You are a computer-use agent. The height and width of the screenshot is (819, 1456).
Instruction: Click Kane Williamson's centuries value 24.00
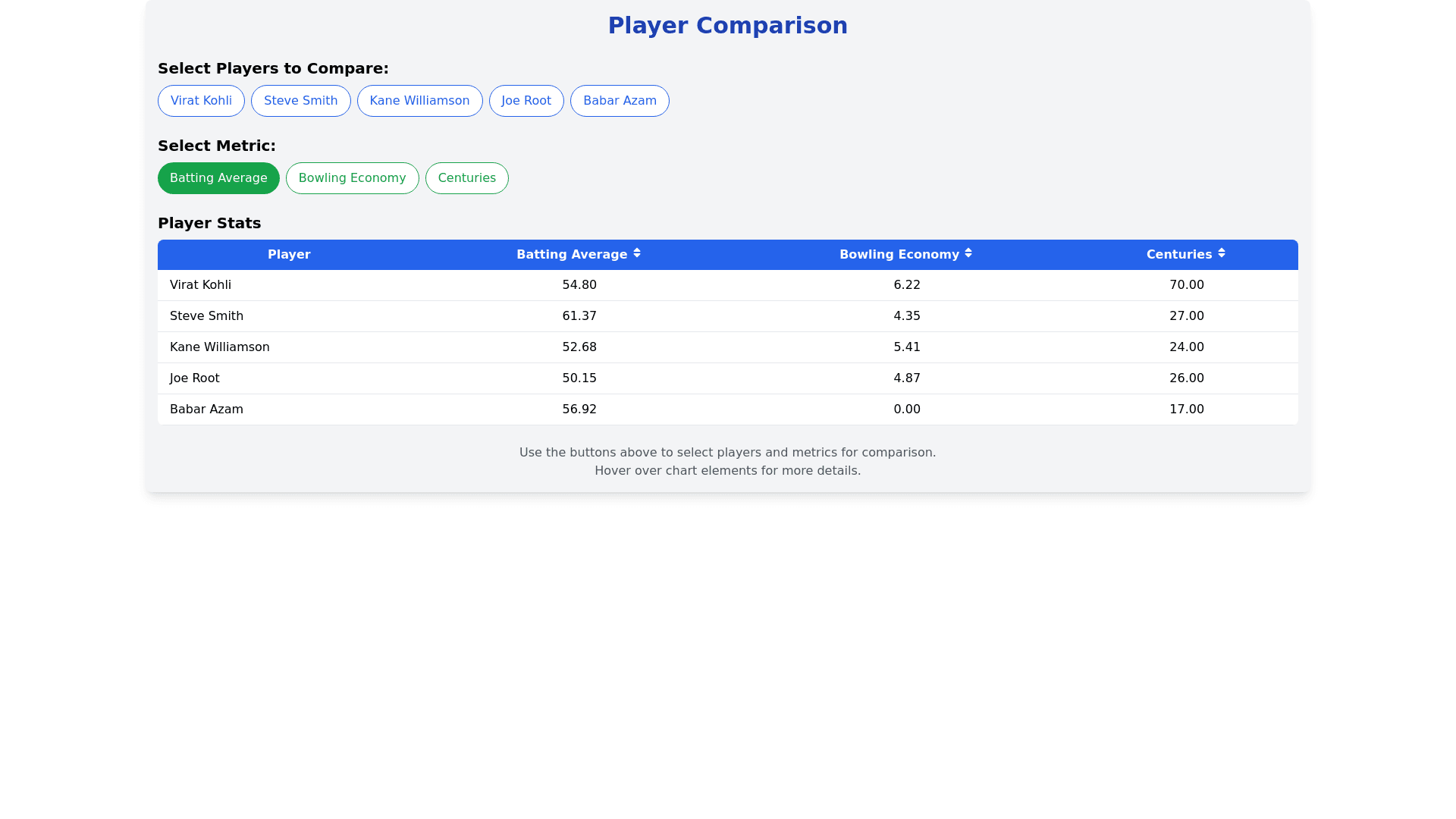point(1186,347)
